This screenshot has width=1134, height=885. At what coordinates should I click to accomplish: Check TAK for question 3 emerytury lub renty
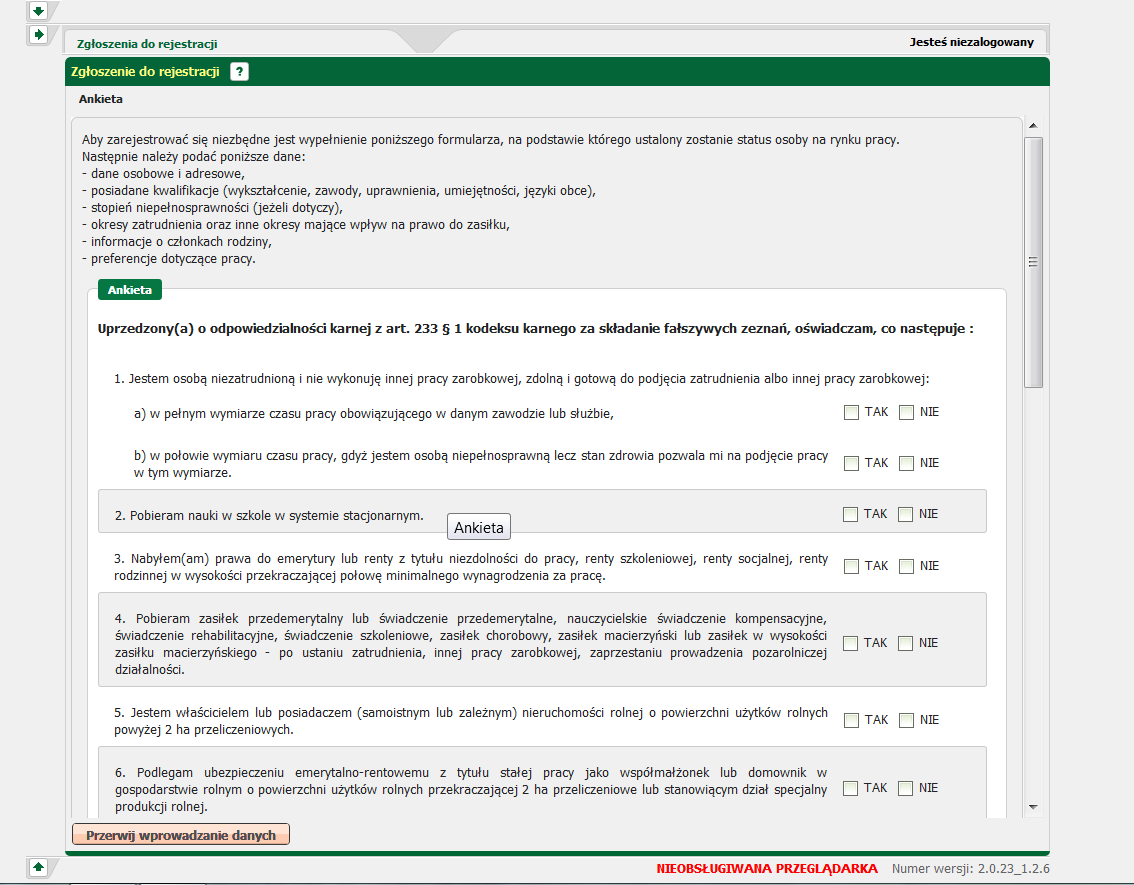[851, 566]
